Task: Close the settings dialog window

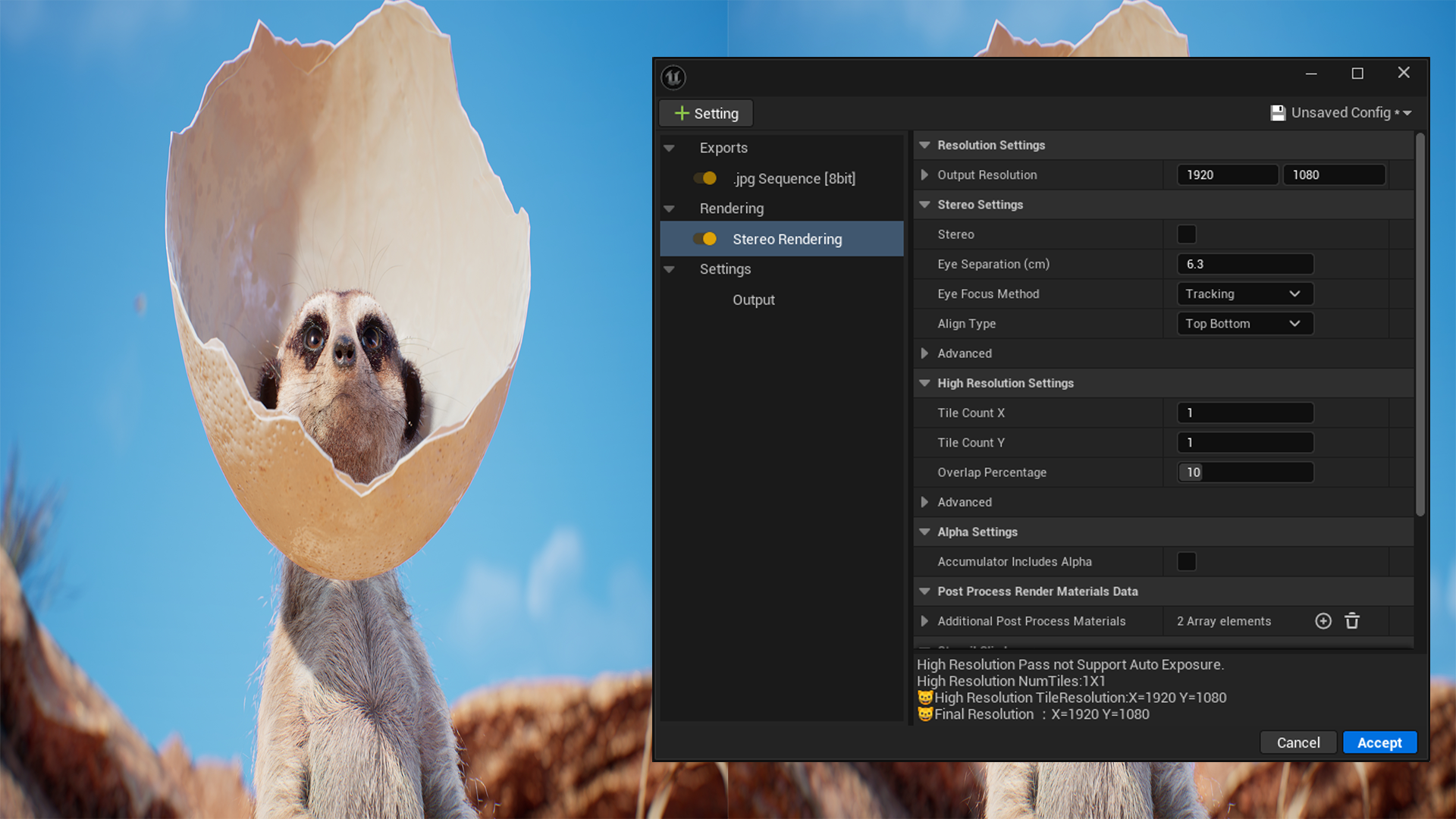Action: pyautogui.click(x=1404, y=73)
